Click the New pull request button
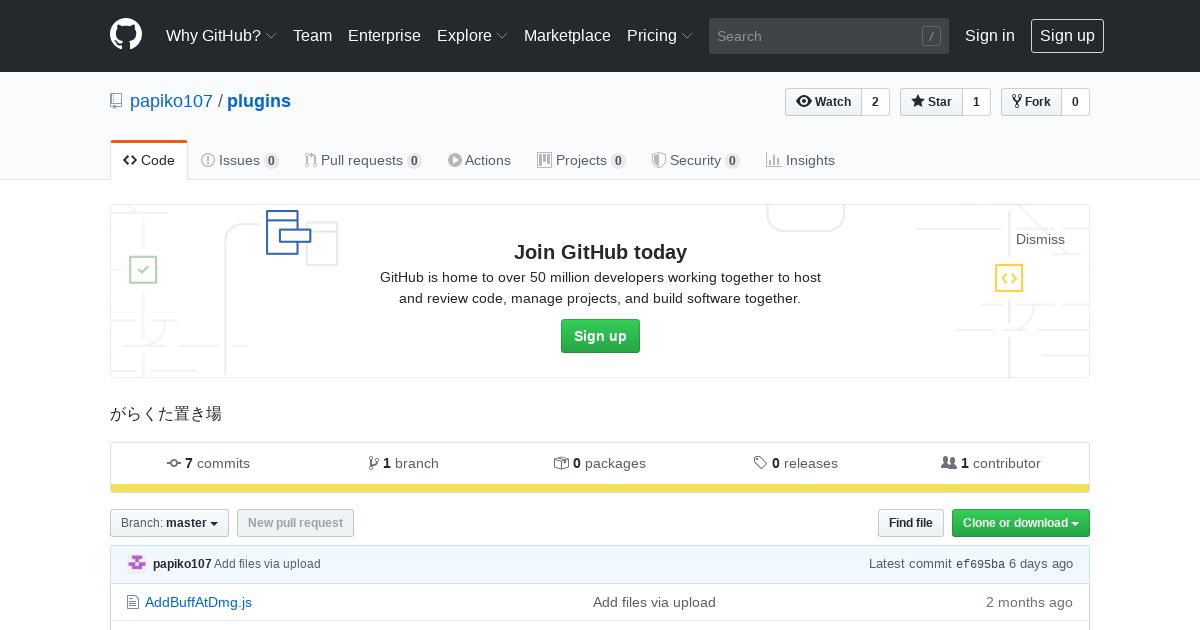This screenshot has height=630, width=1200. pos(295,523)
